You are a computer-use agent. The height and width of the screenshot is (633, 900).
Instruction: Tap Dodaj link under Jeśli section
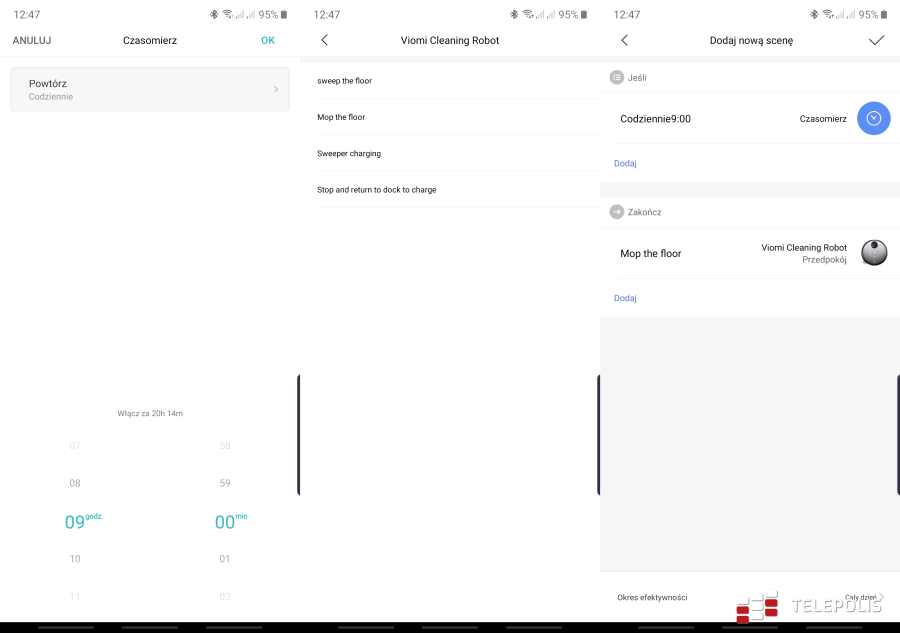point(625,163)
